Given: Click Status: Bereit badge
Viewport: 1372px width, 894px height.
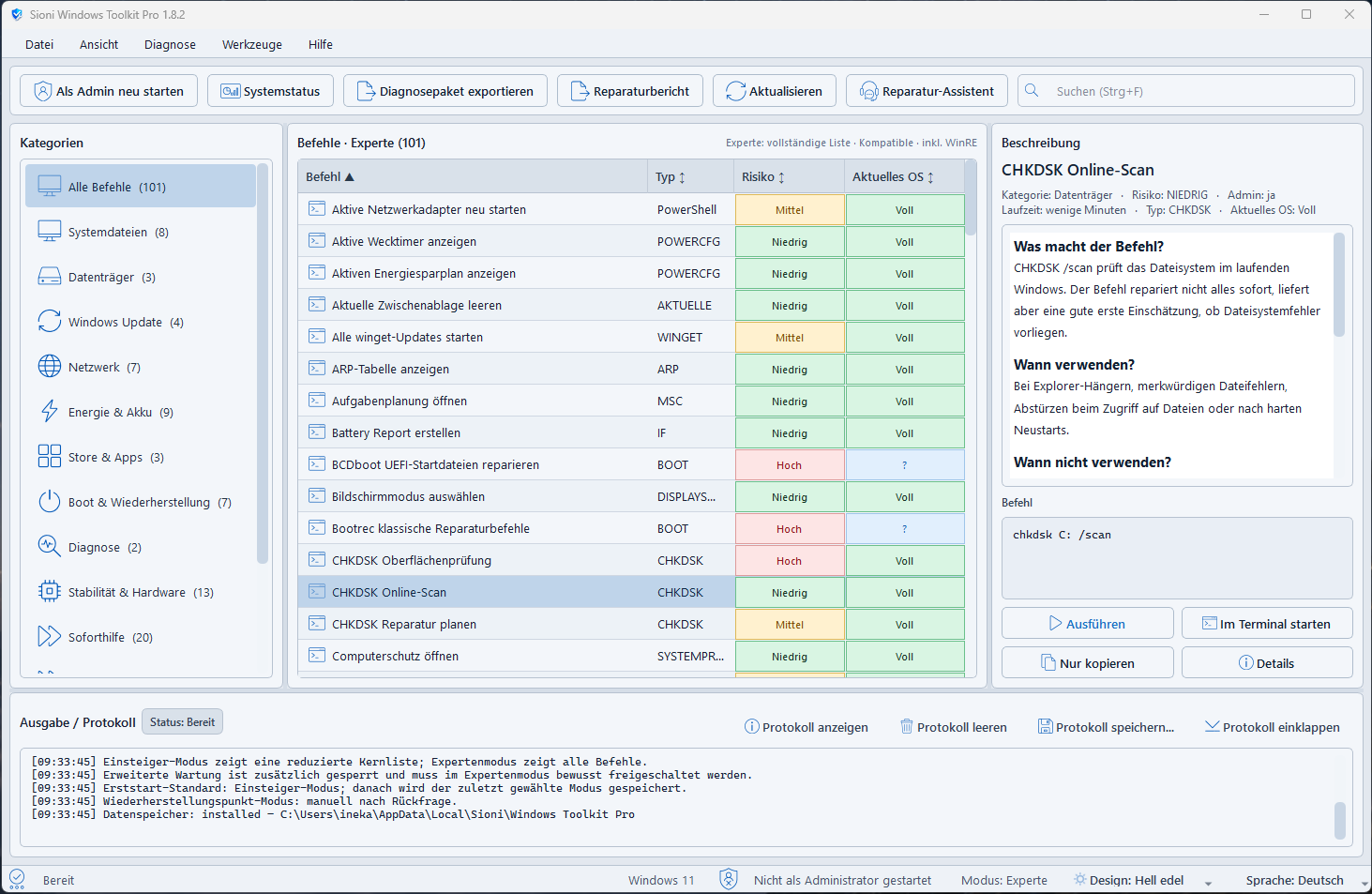Looking at the screenshot, I should (x=182, y=721).
